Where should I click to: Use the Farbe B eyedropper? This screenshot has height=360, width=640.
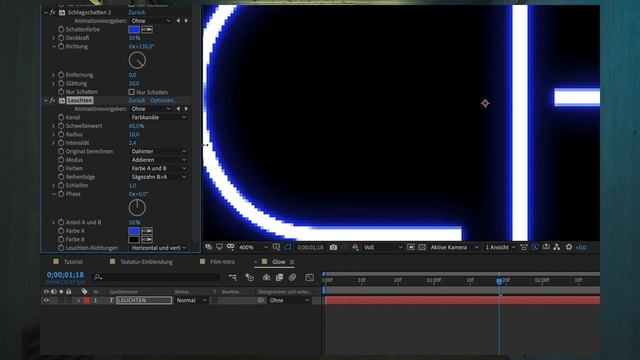pyautogui.click(x=147, y=240)
